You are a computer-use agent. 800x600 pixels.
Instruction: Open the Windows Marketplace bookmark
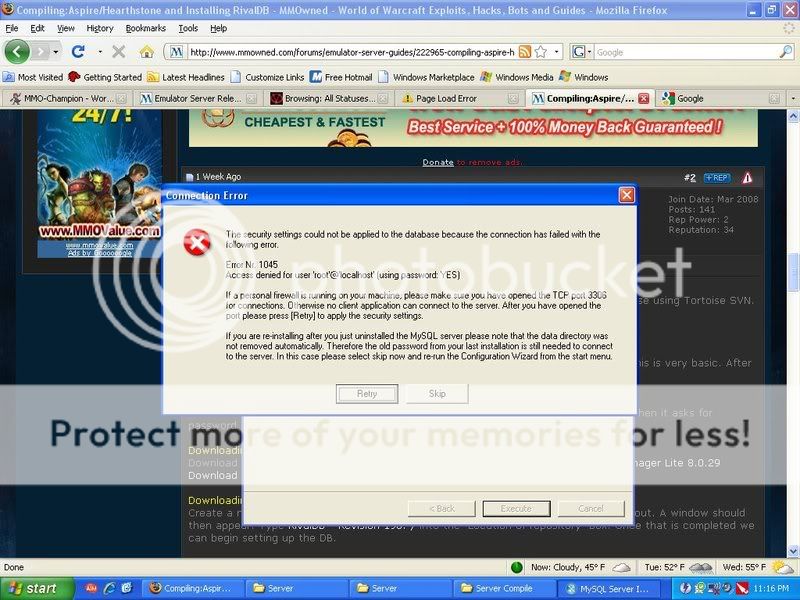click(427, 77)
